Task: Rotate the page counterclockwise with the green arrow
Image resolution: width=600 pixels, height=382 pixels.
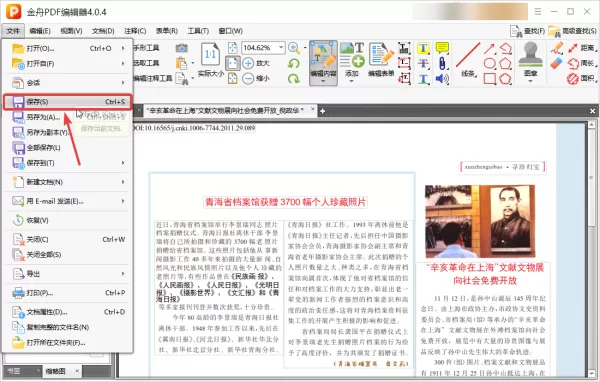Action: (293, 63)
